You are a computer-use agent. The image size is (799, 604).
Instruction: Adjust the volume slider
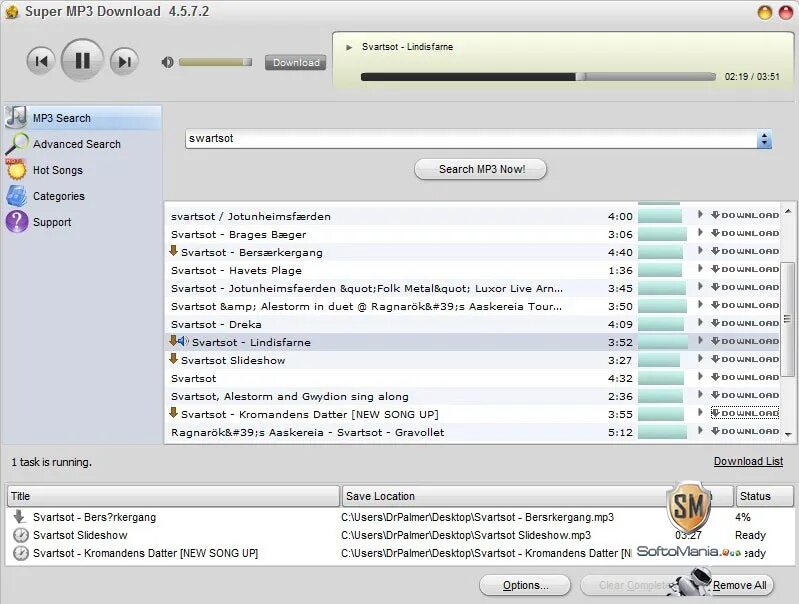pyautogui.click(x=215, y=62)
